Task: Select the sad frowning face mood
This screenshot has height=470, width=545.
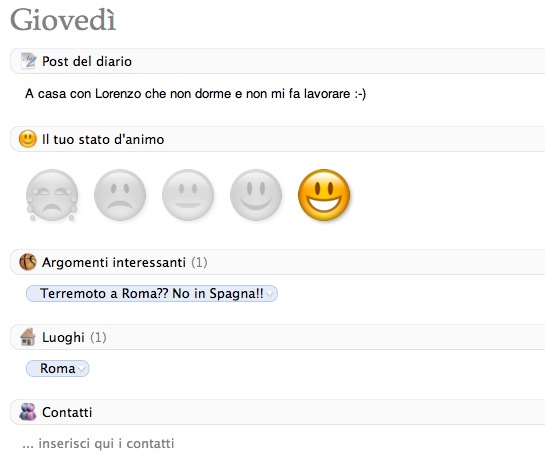Action: pyautogui.click(x=120, y=195)
